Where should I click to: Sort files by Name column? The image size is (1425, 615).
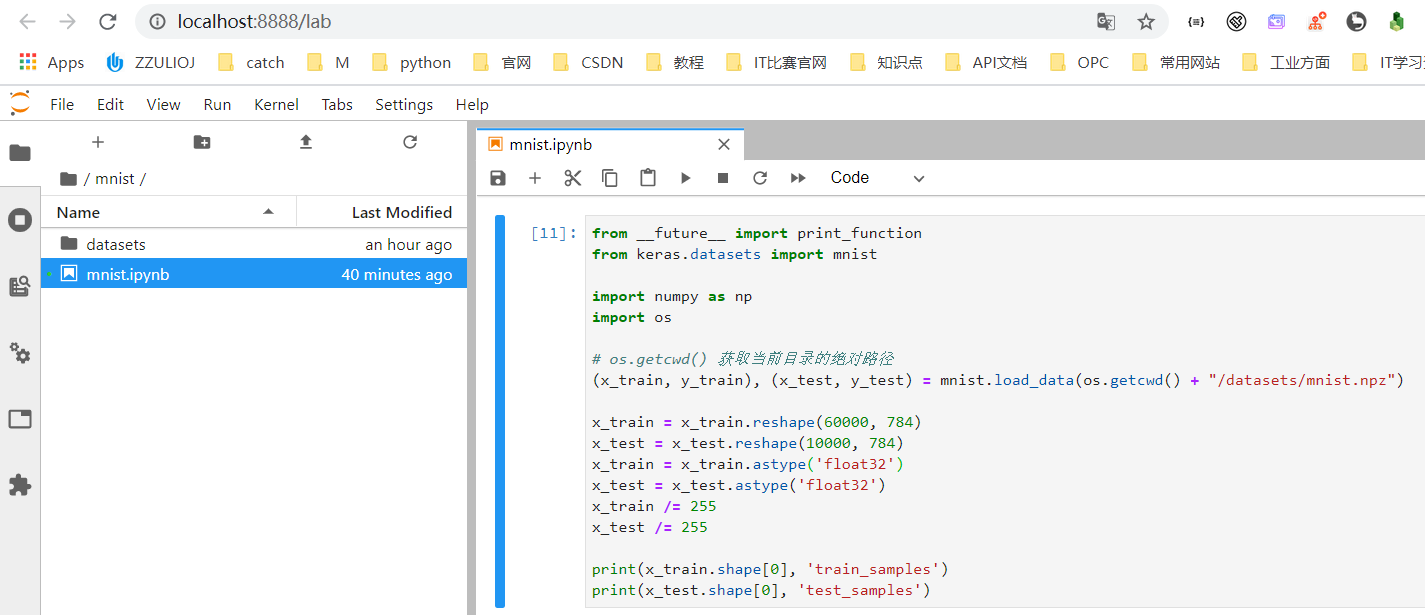(168, 212)
